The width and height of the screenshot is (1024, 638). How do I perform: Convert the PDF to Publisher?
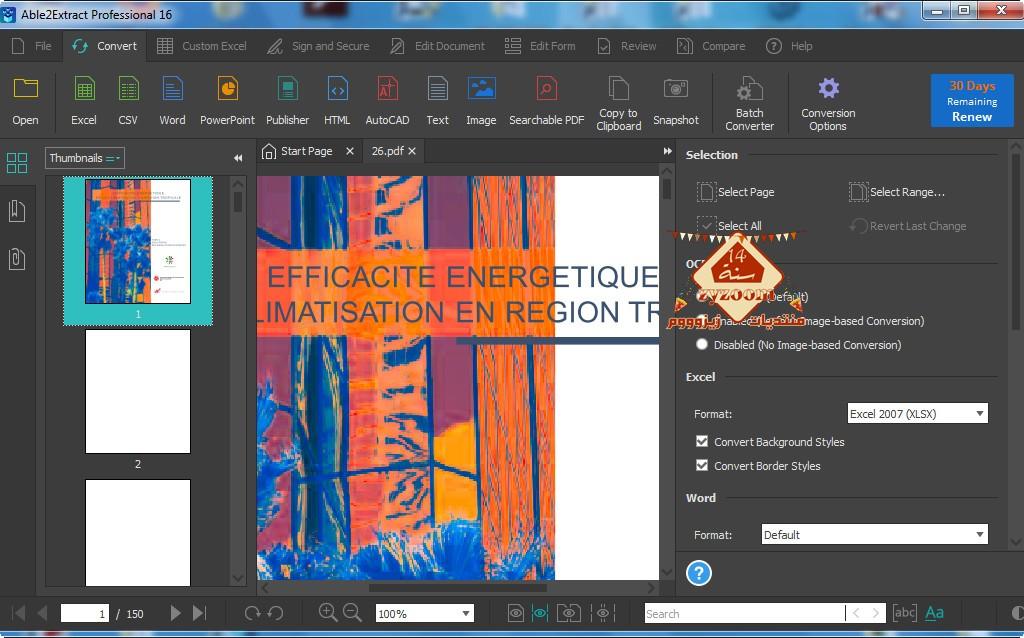pyautogui.click(x=287, y=101)
